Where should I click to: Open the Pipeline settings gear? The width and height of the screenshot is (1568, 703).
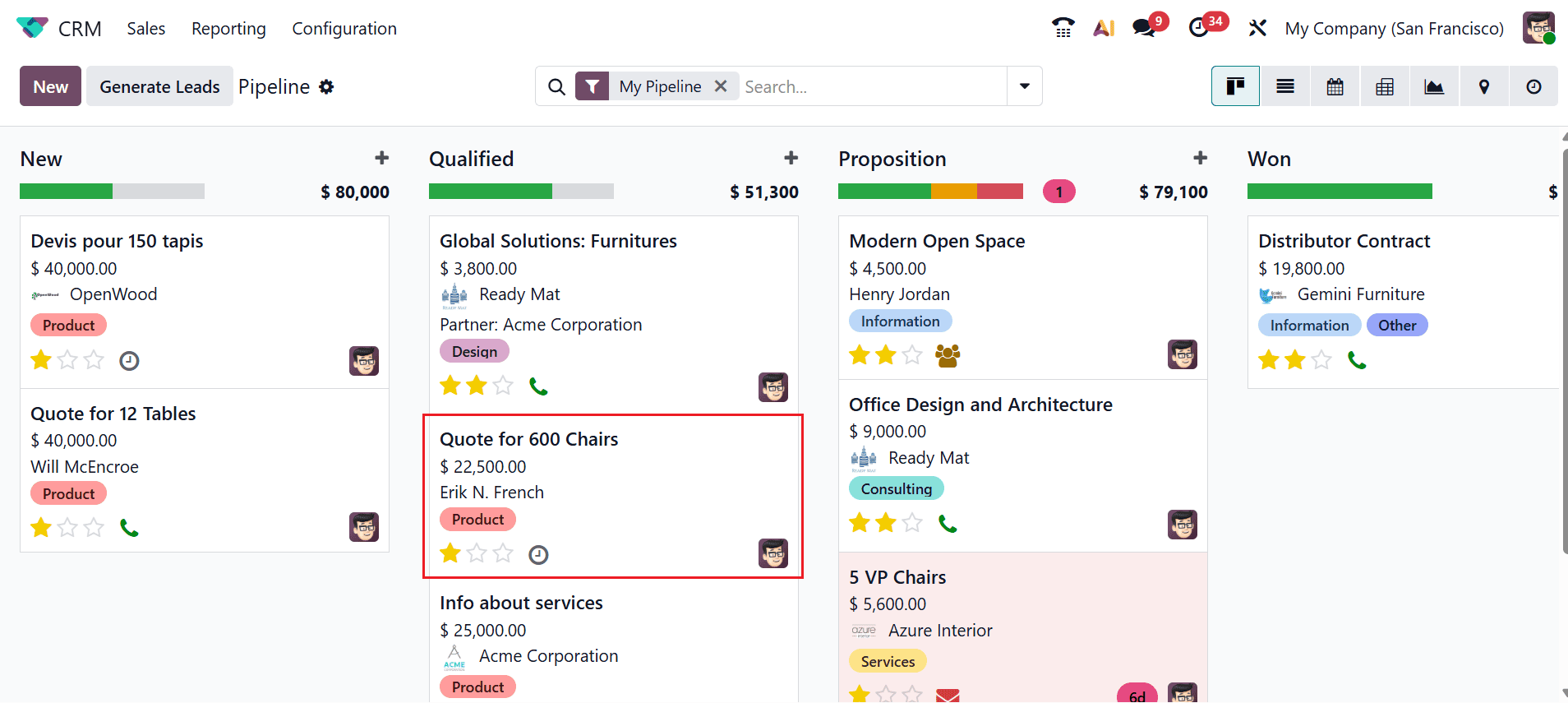326,86
